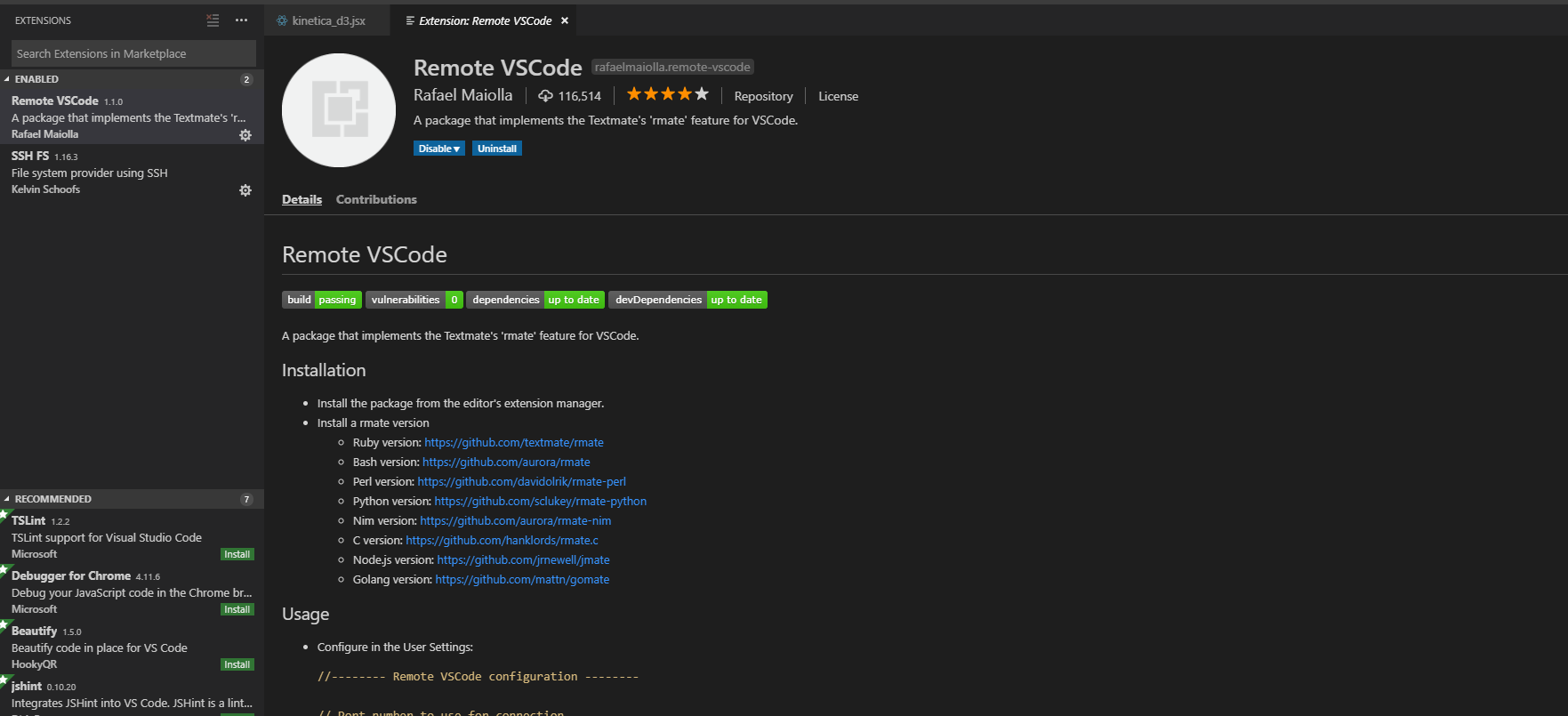The height and width of the screenshot is (716, 1568).
Task: Switch to the kinetica_d3.jsx tab
Action: (x=327, y=20)
